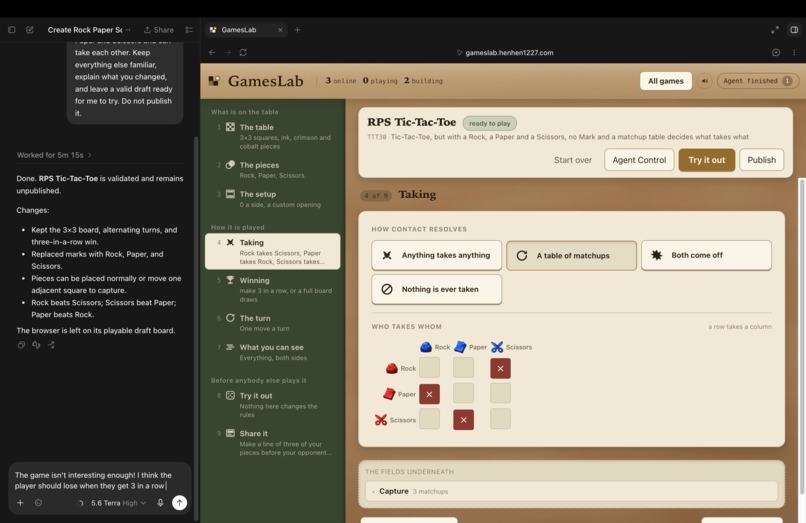Open step 1 The table
The height and width of the screenshot is (523, 806).
click(x=272, y=136)
